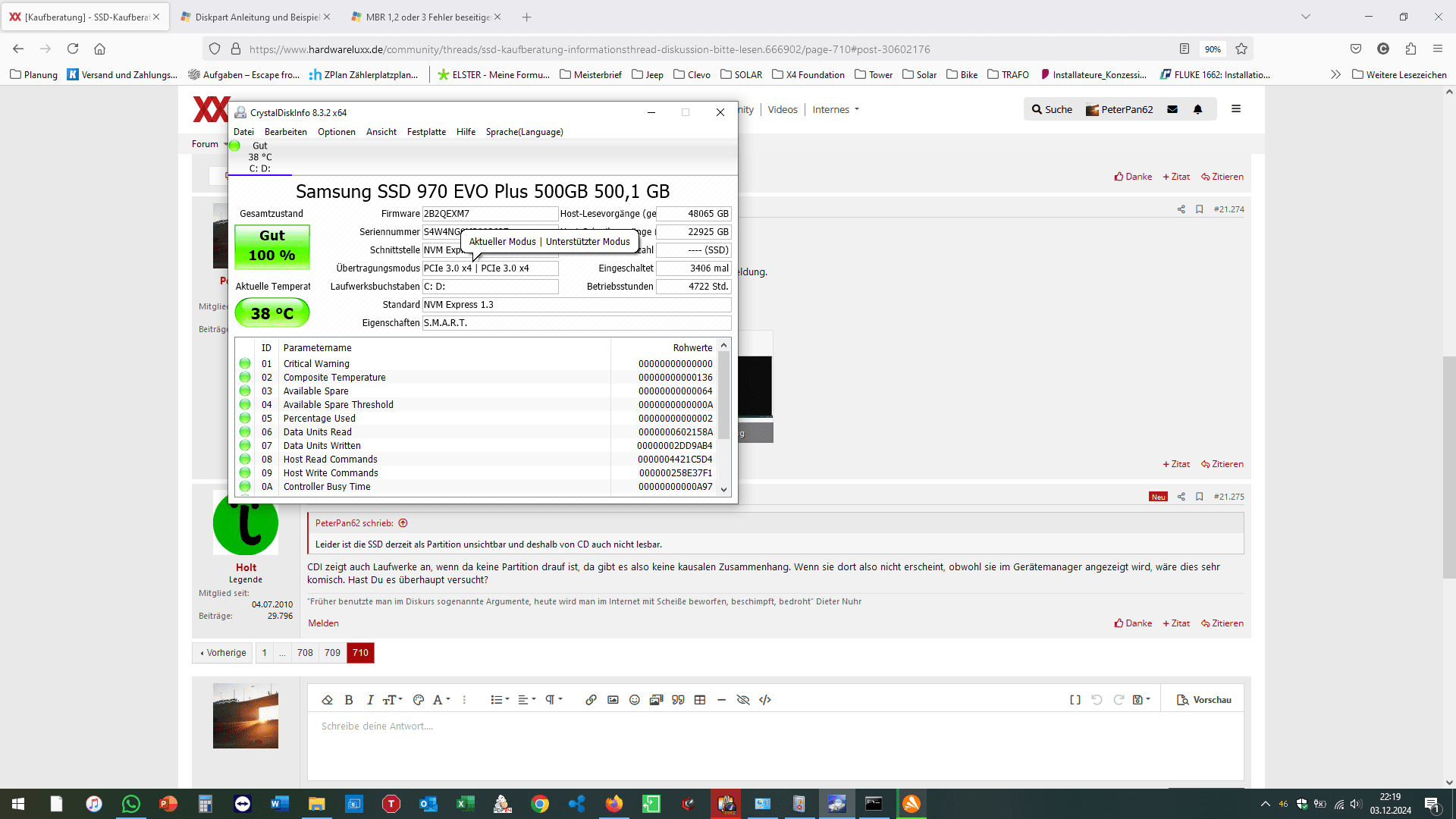Toggle italic formatting in editor
The height and width of the screenshot is (819, 1456).
point(370,700)
